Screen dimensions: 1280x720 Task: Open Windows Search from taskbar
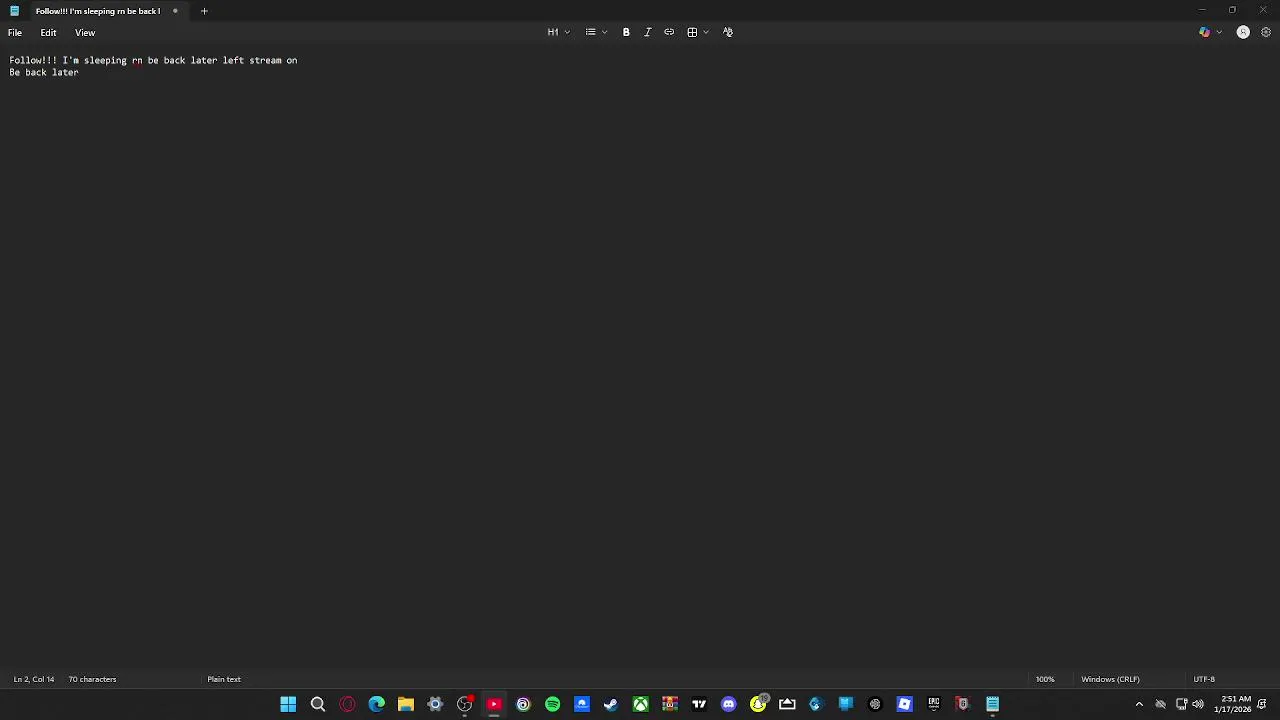pyautogui.click(x=318, y=705)
